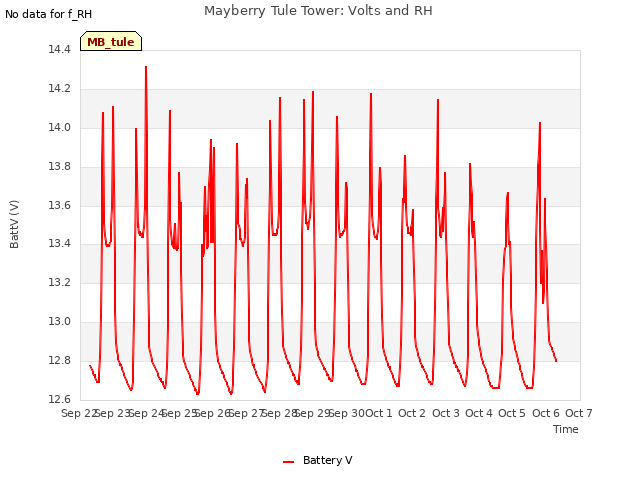Click the 12.8 y-axis tick label
Screen dimensions: 640x480
59,360
